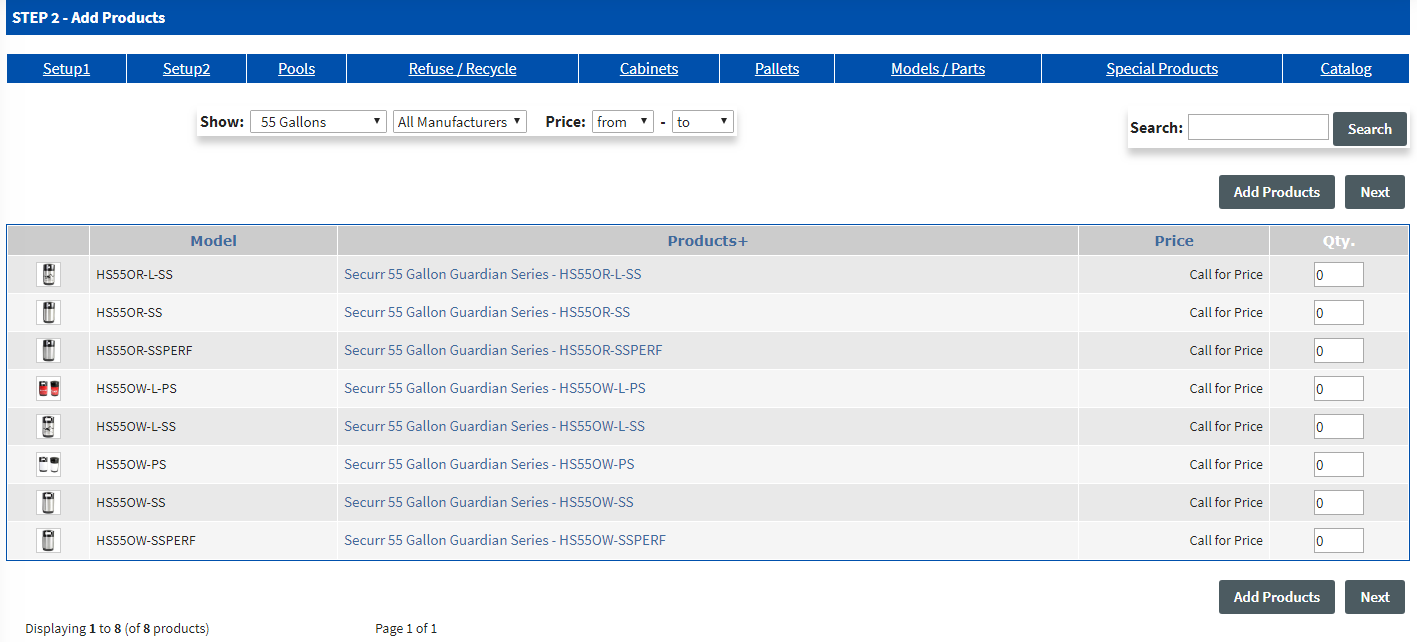
Task: Click the bottom Next button
Action: [x=1375, y=597]
